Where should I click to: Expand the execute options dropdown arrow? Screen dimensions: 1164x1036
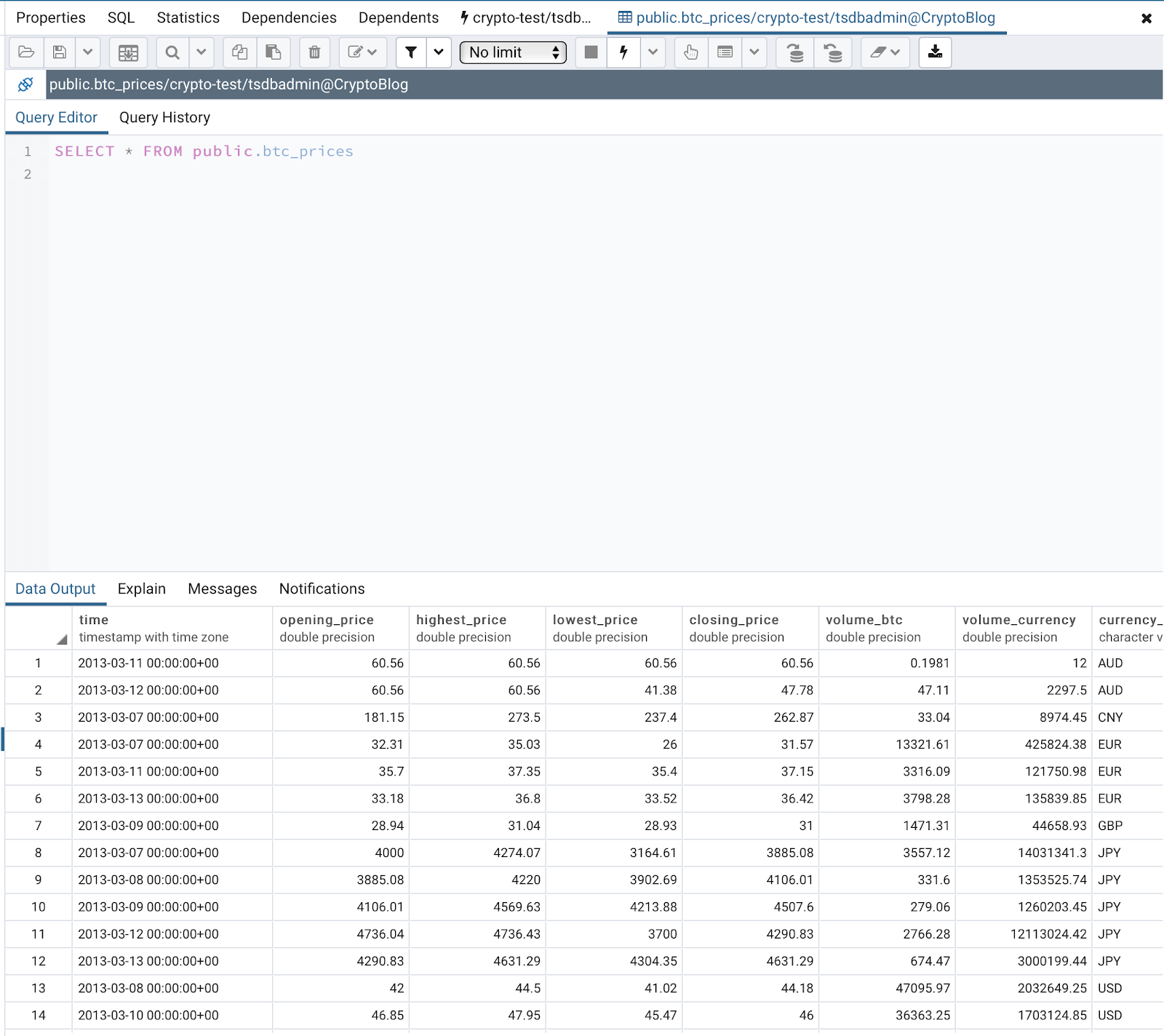coord(653,52)
